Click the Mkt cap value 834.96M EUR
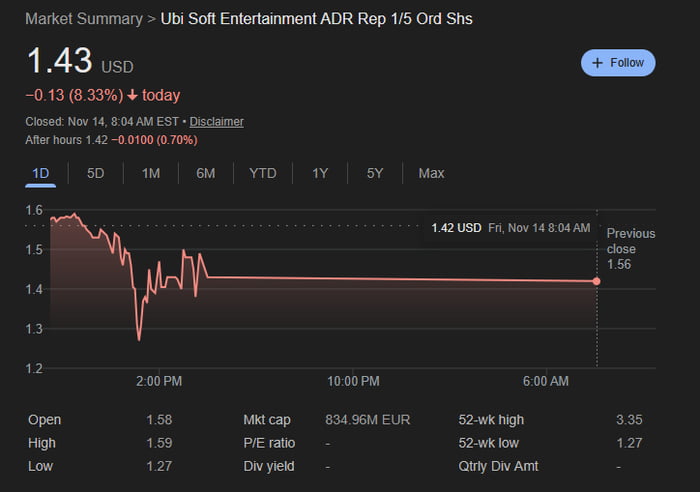 [368, 420]
